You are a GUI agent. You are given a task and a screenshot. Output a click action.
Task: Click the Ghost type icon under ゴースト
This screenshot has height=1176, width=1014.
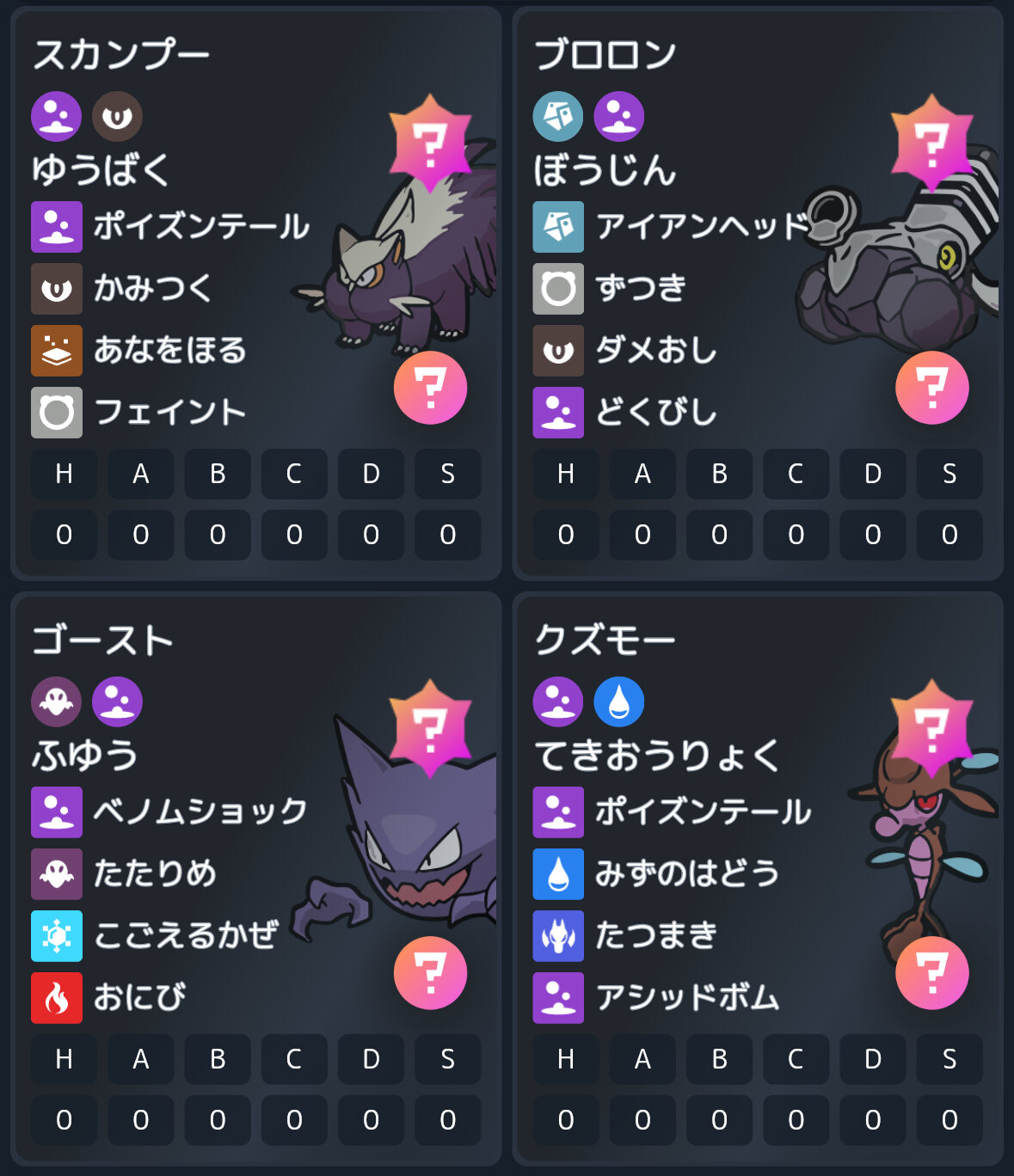pos(57,701)
